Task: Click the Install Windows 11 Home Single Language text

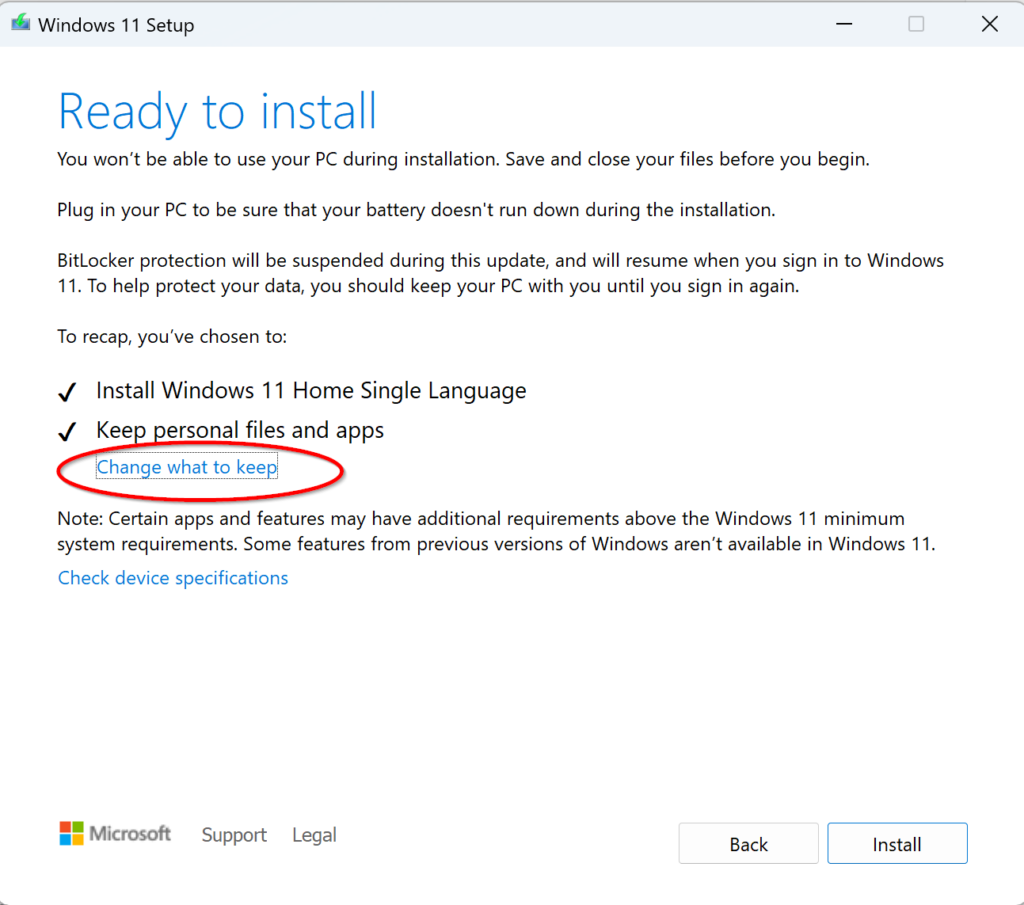Action: 311,391
